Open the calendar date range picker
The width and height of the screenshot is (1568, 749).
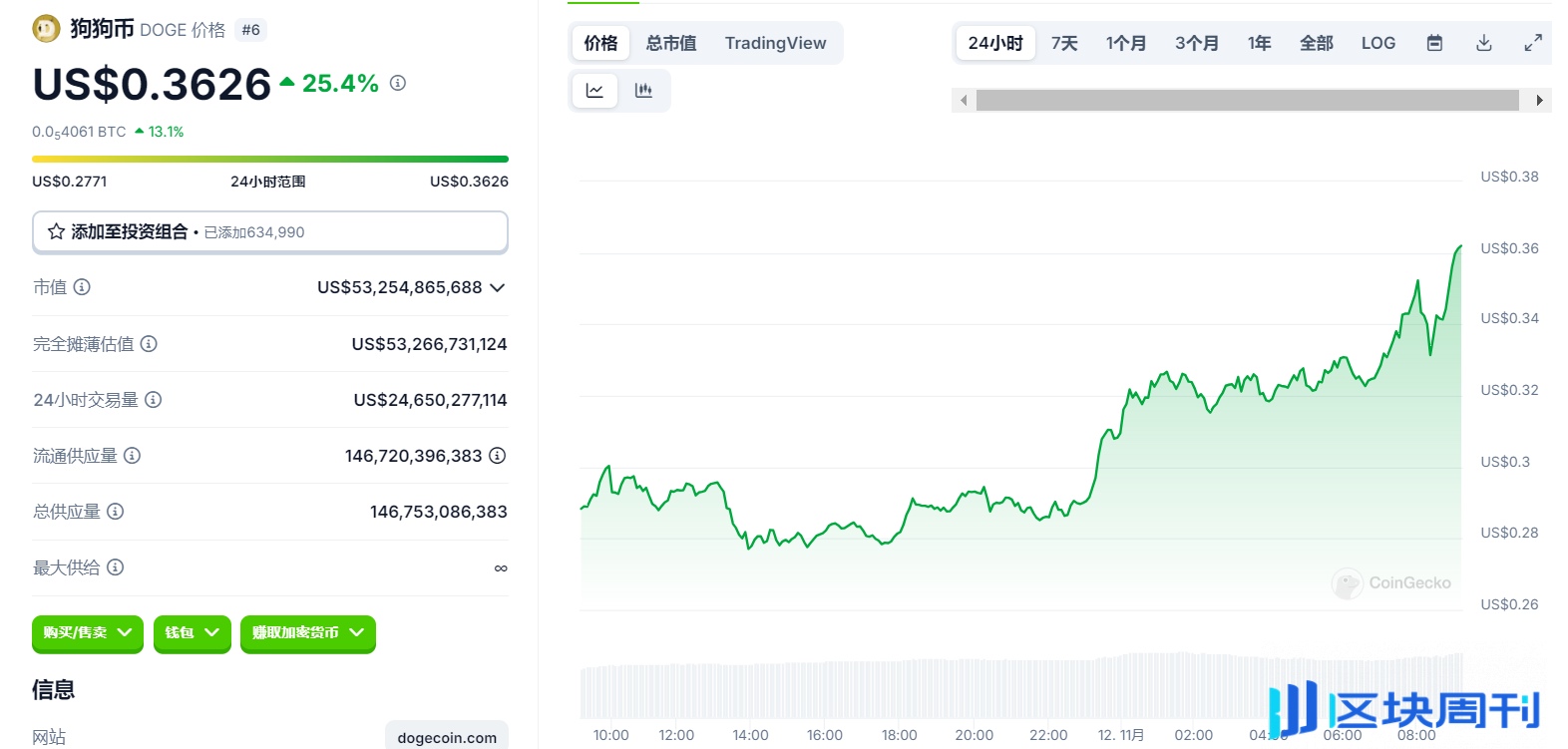(1434, 43)
